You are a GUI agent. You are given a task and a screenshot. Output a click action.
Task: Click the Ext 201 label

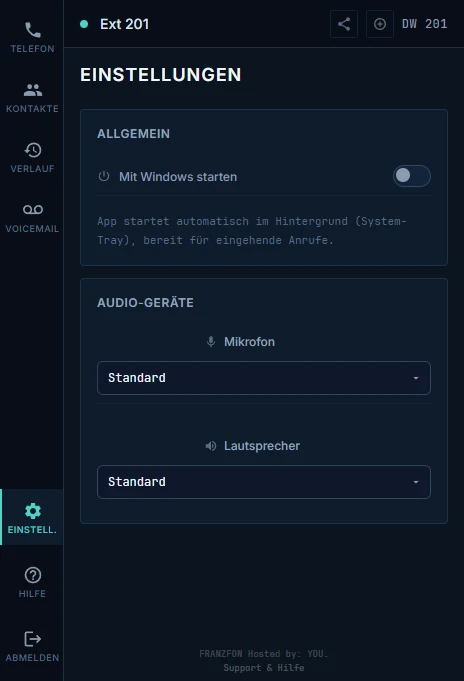click(x=124, y=24)
